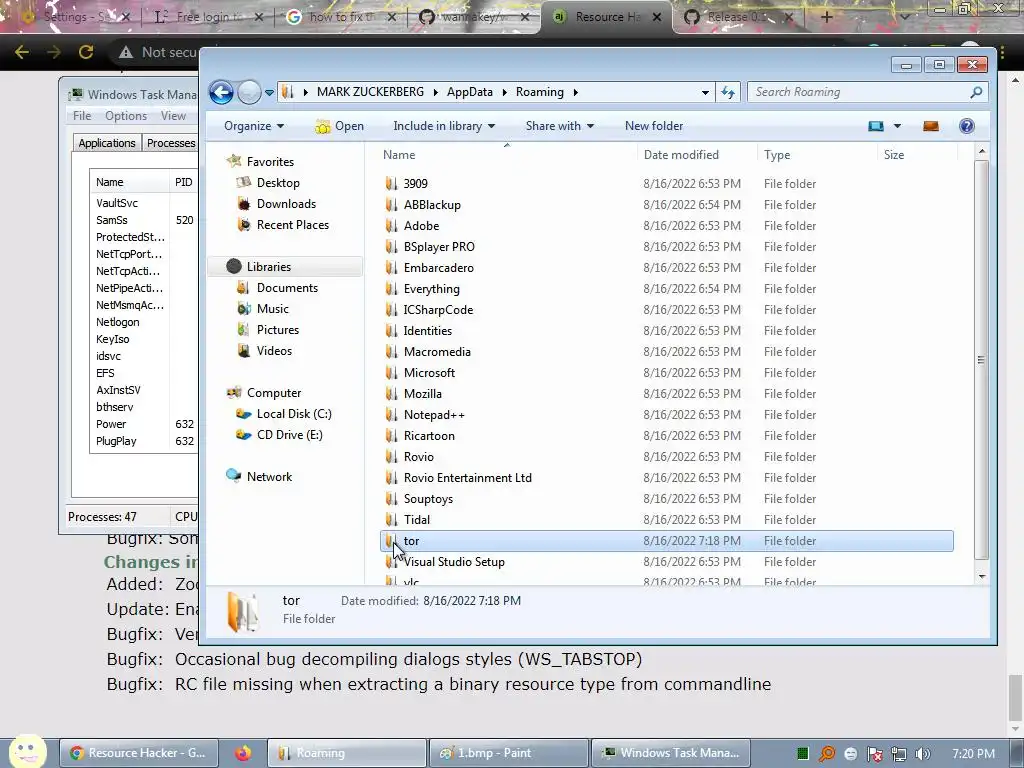Sort by Type column header
Image resolution: width=1024 pixels, height=768 pixels.
[777, 155]
